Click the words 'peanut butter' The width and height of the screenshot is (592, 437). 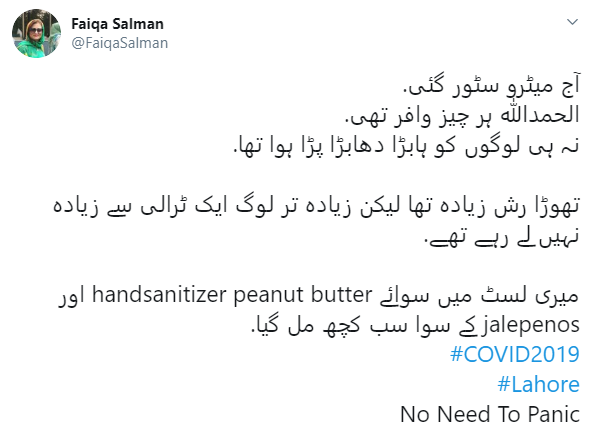303,295
